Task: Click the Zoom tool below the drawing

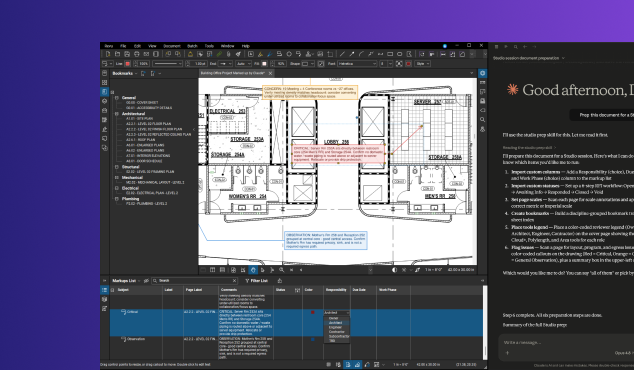Action: point(281,270)
